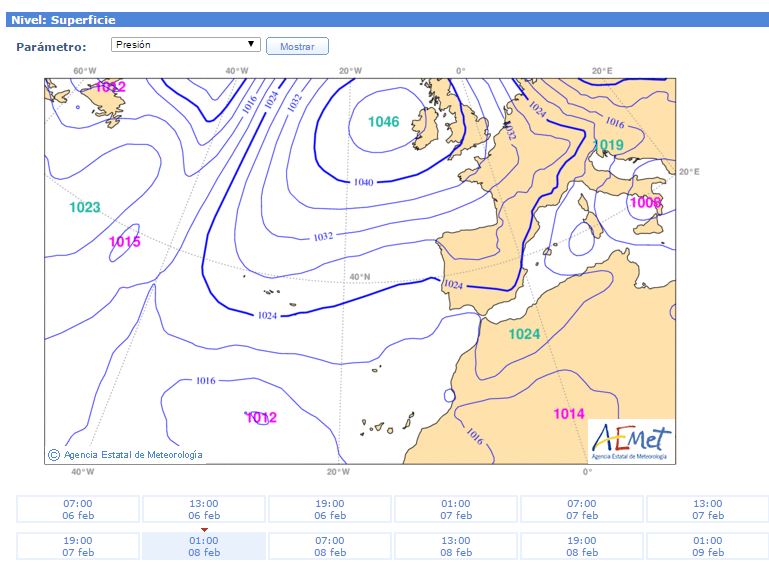Select the 19:00 06 feb forecast time
Viewport: 769px width, 565px height.
pos(330,509)
